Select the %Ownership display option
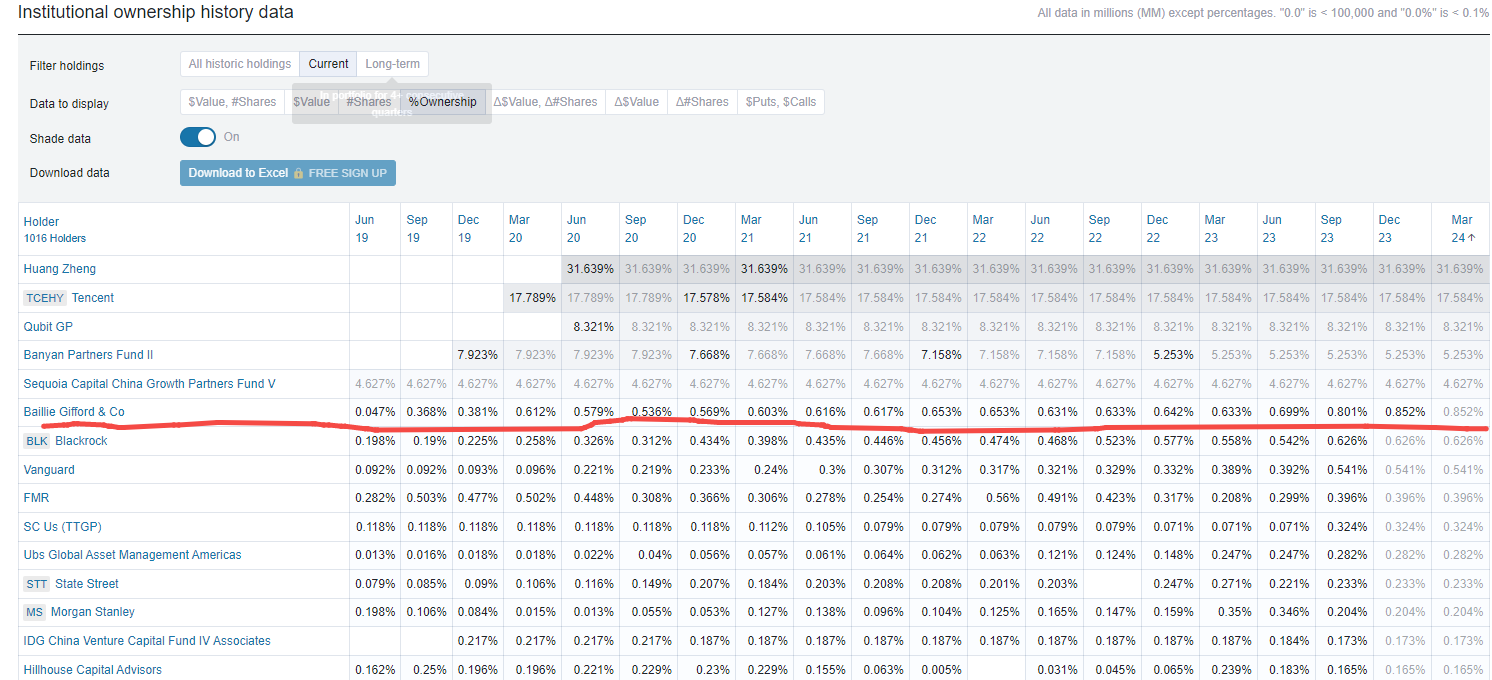This screenshot has height=680, width=1492. coord(442,102)
